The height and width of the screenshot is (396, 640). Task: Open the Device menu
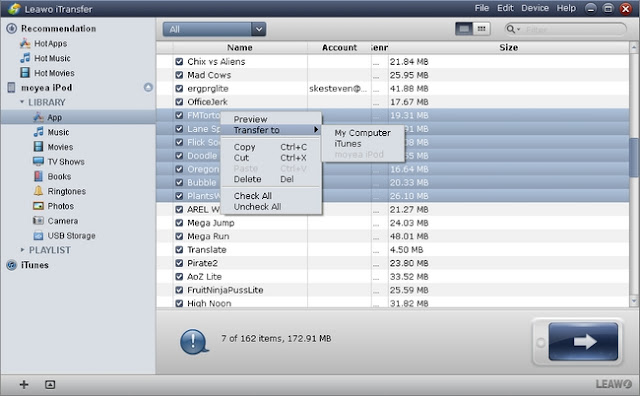coord(535,8)
